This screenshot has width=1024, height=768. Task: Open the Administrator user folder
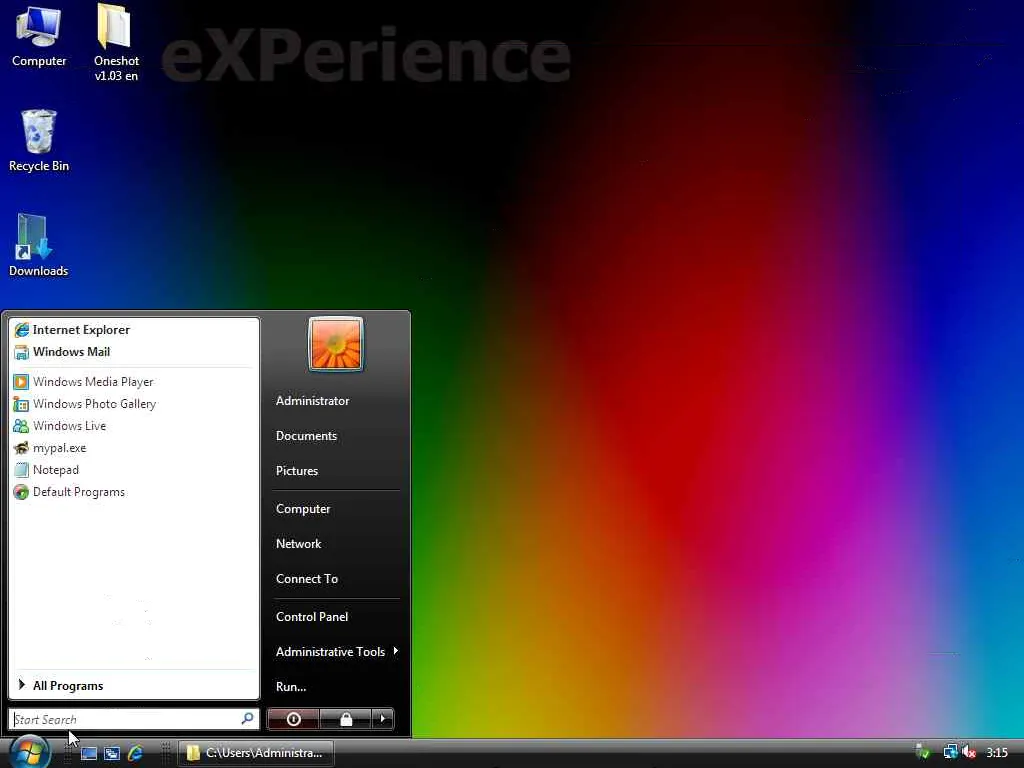[312, 401]
